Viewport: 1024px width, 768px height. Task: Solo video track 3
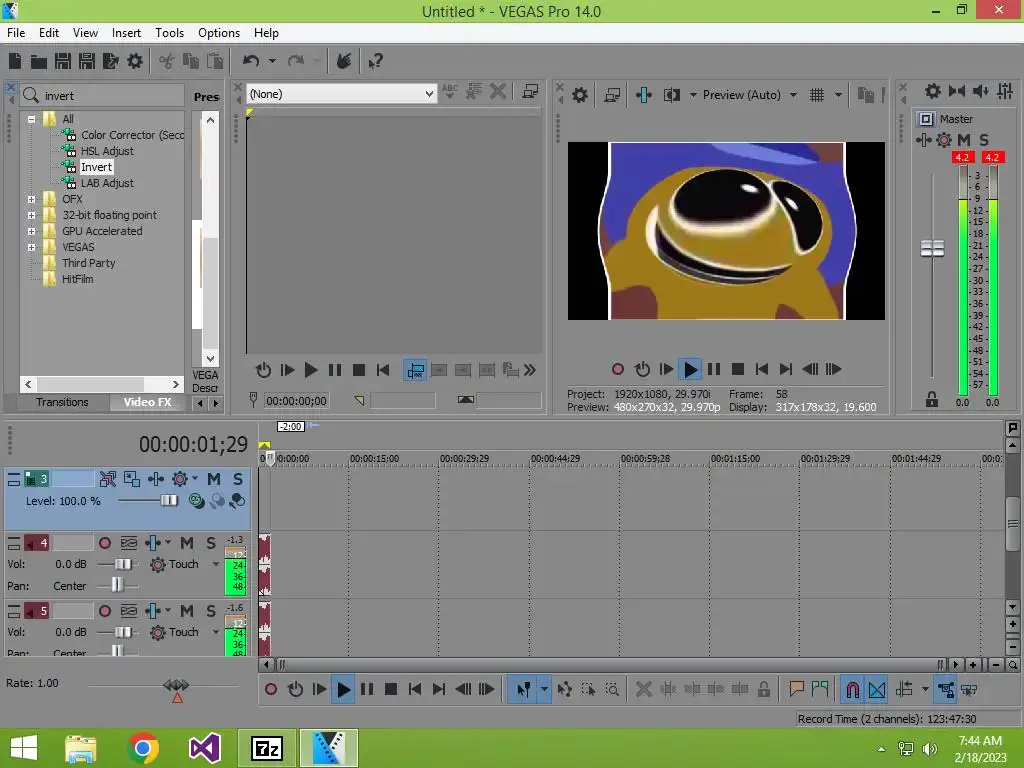coord(238,479)
